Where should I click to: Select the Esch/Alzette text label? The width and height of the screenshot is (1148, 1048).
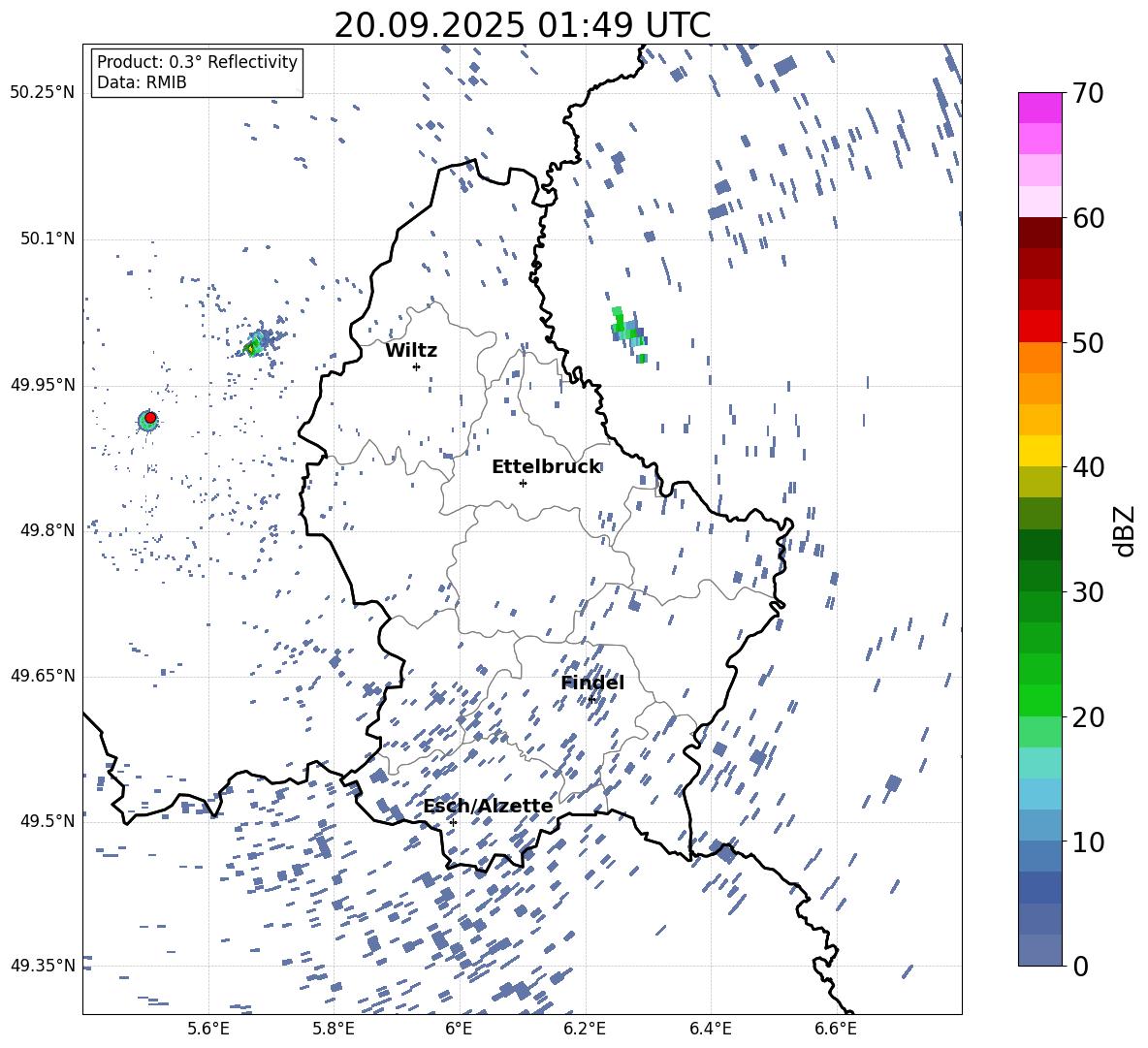pos(488,807)
